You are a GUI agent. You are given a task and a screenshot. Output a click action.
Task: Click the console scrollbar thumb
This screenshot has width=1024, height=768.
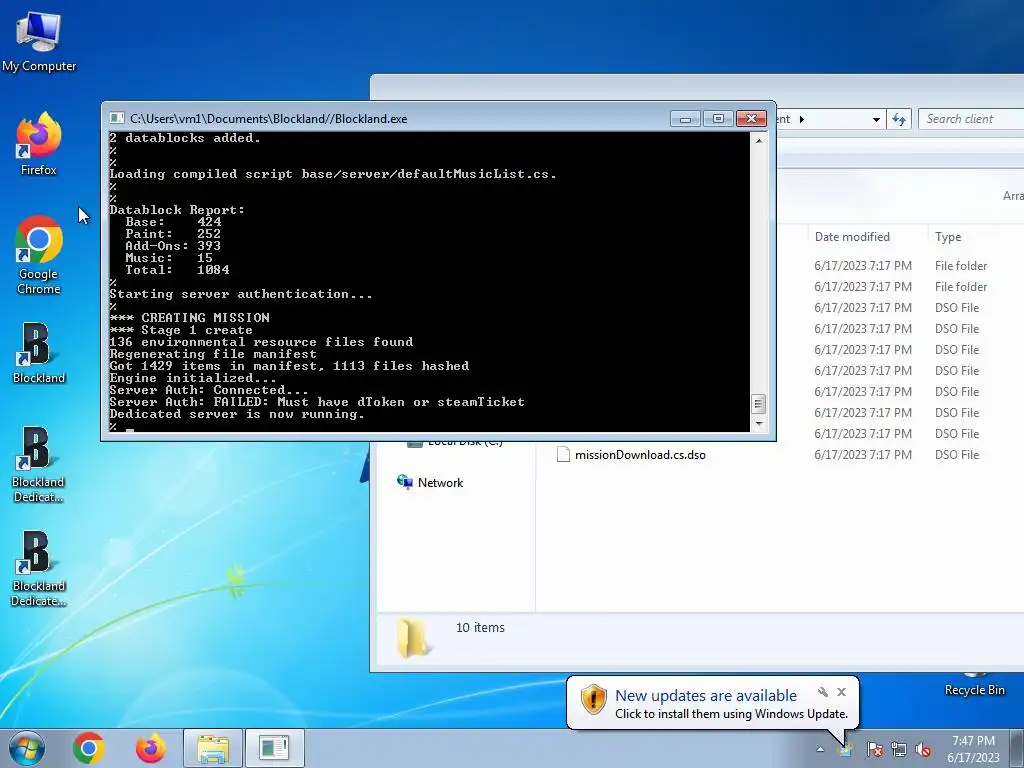pyautogui.click(x=758, y=404)
